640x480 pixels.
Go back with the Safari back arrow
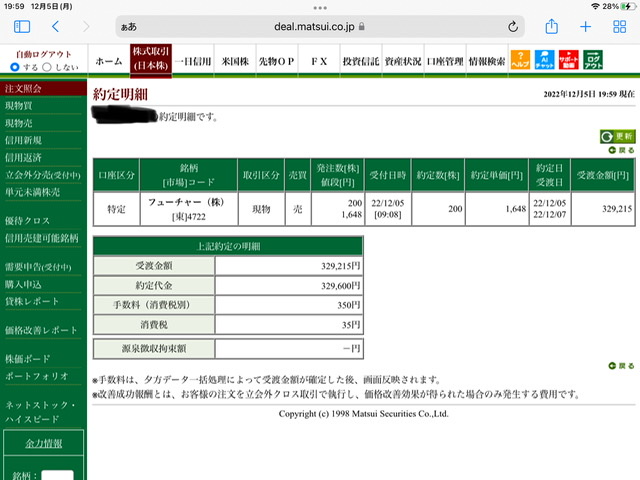click(56, 27)
